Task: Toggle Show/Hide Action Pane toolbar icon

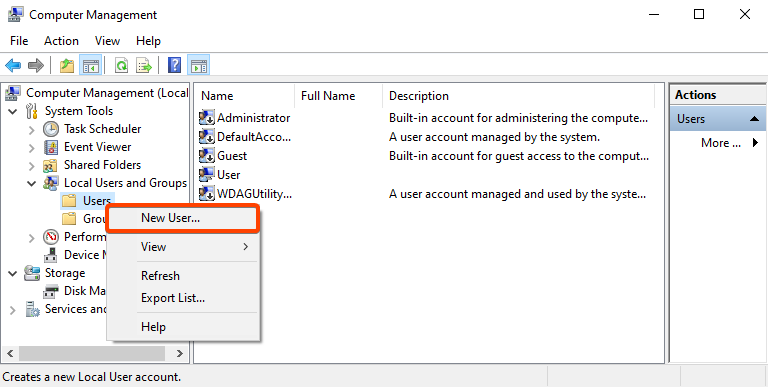Action: 198,65
